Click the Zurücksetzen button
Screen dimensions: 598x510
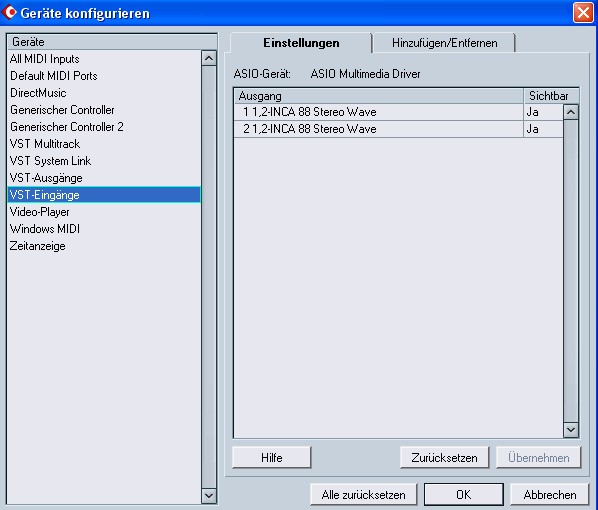tap(444, 457)
